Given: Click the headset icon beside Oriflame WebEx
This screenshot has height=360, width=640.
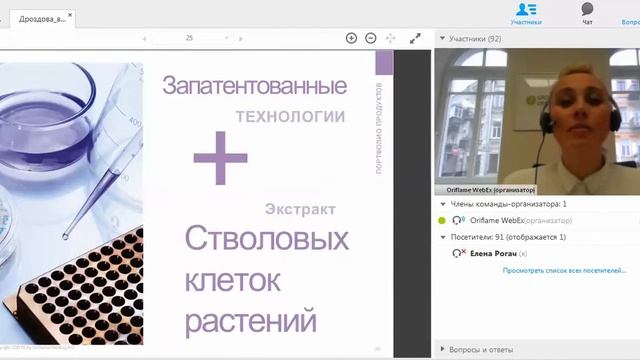Looking at the screenshot, I should pos(458,220).
